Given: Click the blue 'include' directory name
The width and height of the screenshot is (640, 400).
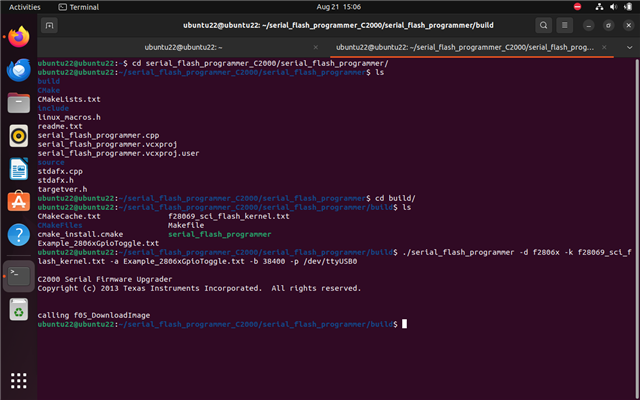Looking at the screenshot, I should tap(53, 108).
